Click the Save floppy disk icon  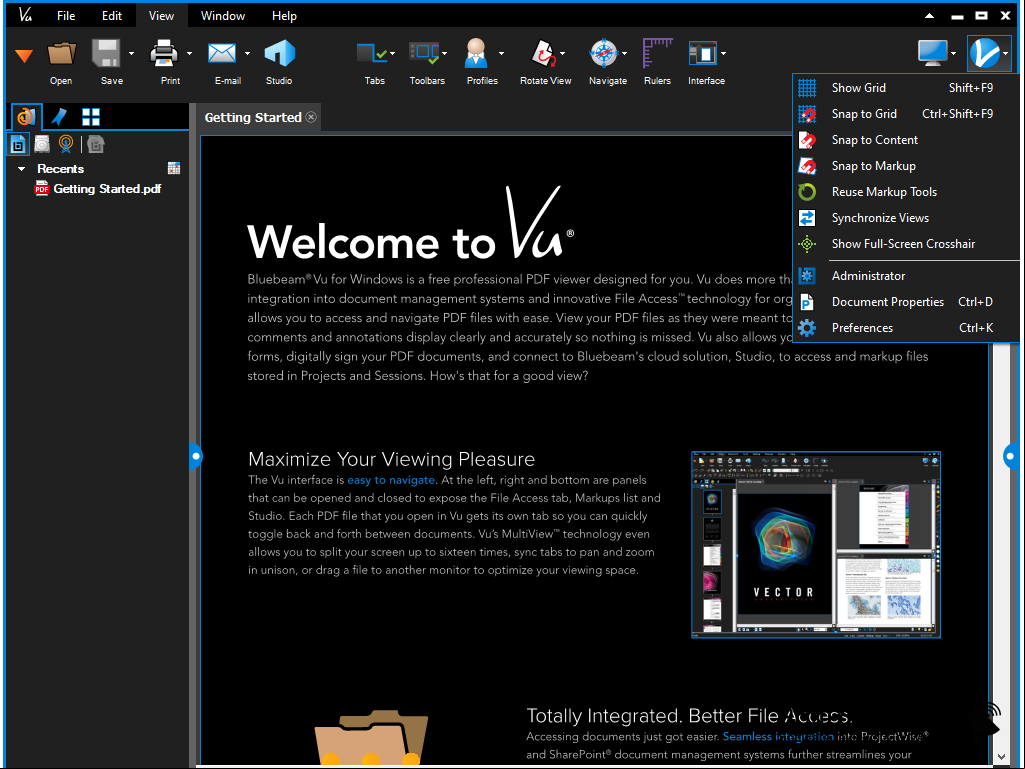coord(106,54)
